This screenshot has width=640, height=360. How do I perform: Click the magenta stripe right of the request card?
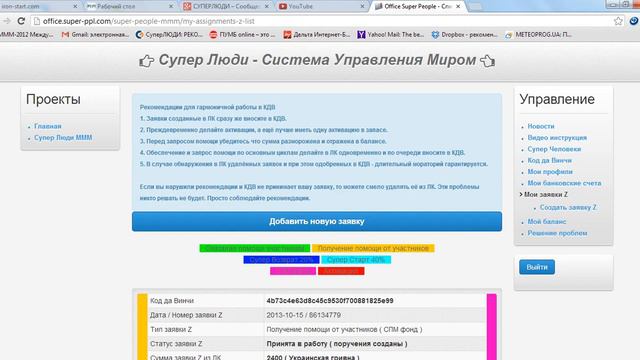pyautogui.click(x=492, y=327)
